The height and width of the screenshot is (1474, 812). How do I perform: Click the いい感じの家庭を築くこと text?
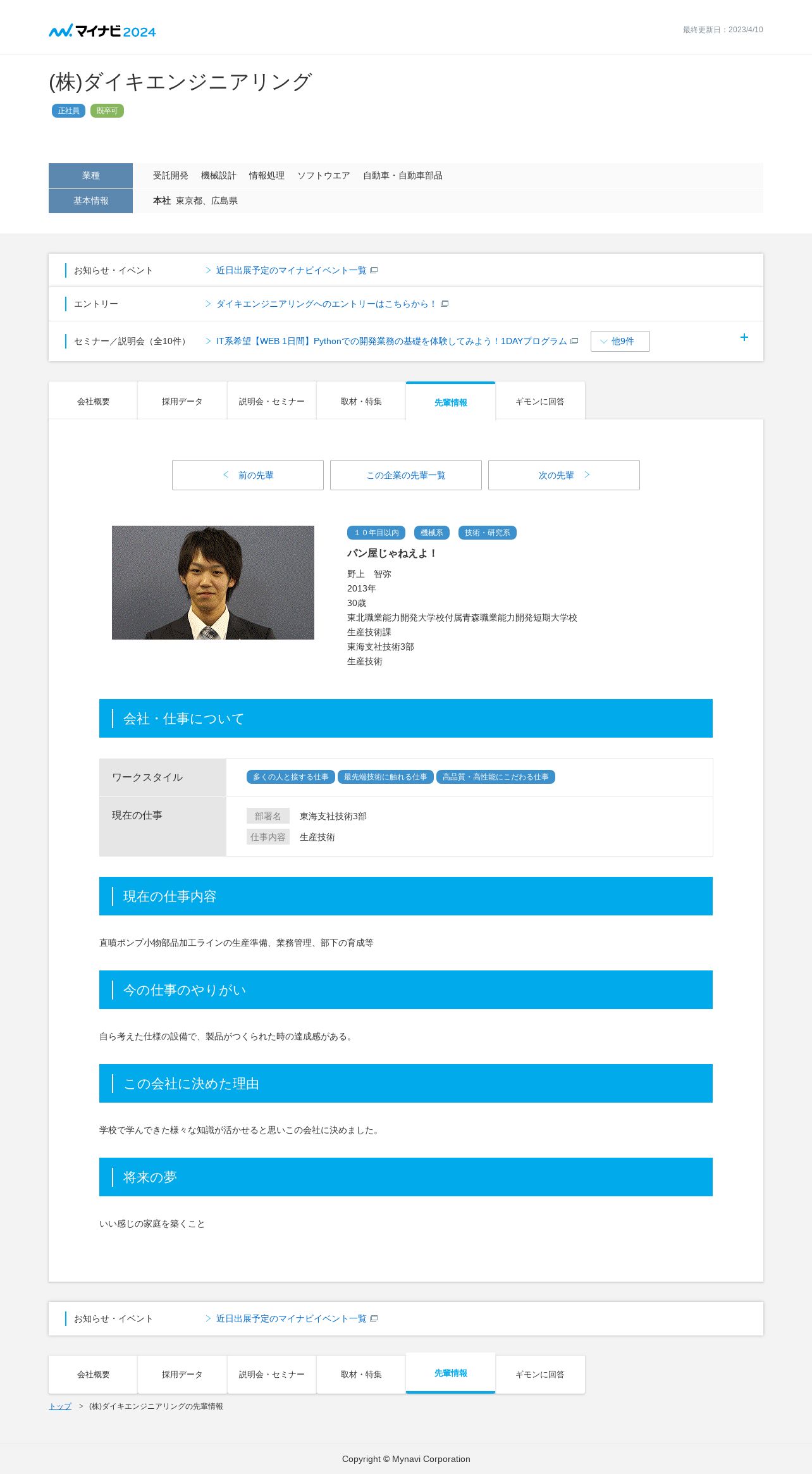pos(152,1224)
